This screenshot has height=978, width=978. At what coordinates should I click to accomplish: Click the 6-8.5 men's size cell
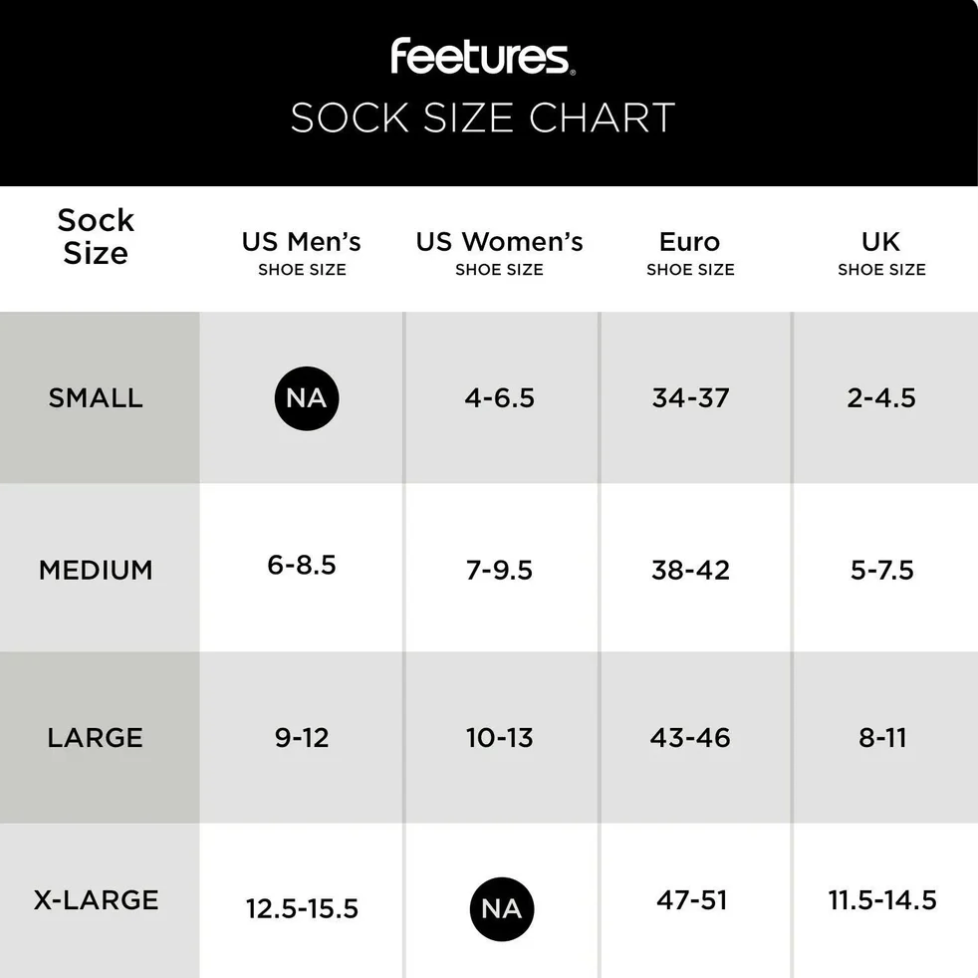click(302, 565)
